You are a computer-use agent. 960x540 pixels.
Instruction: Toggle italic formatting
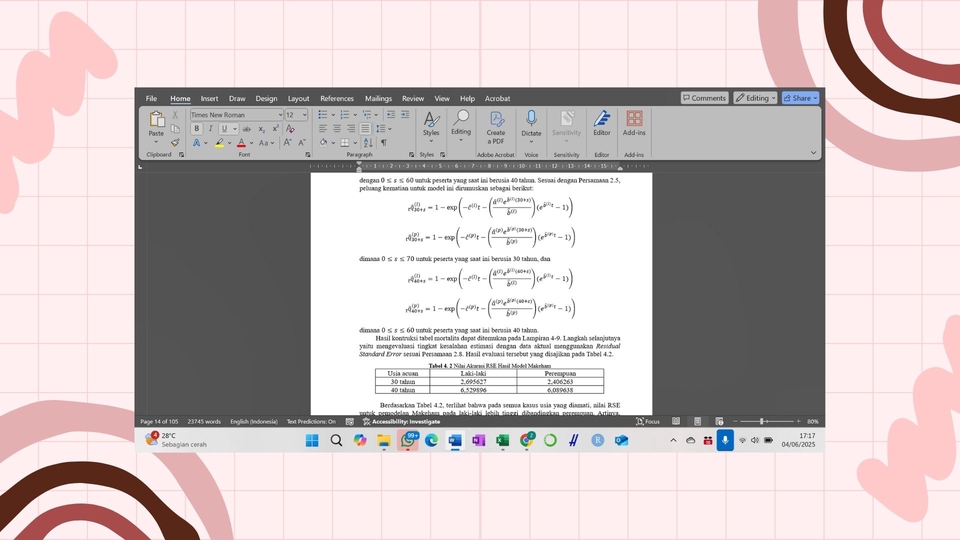[x=211, y=129]
